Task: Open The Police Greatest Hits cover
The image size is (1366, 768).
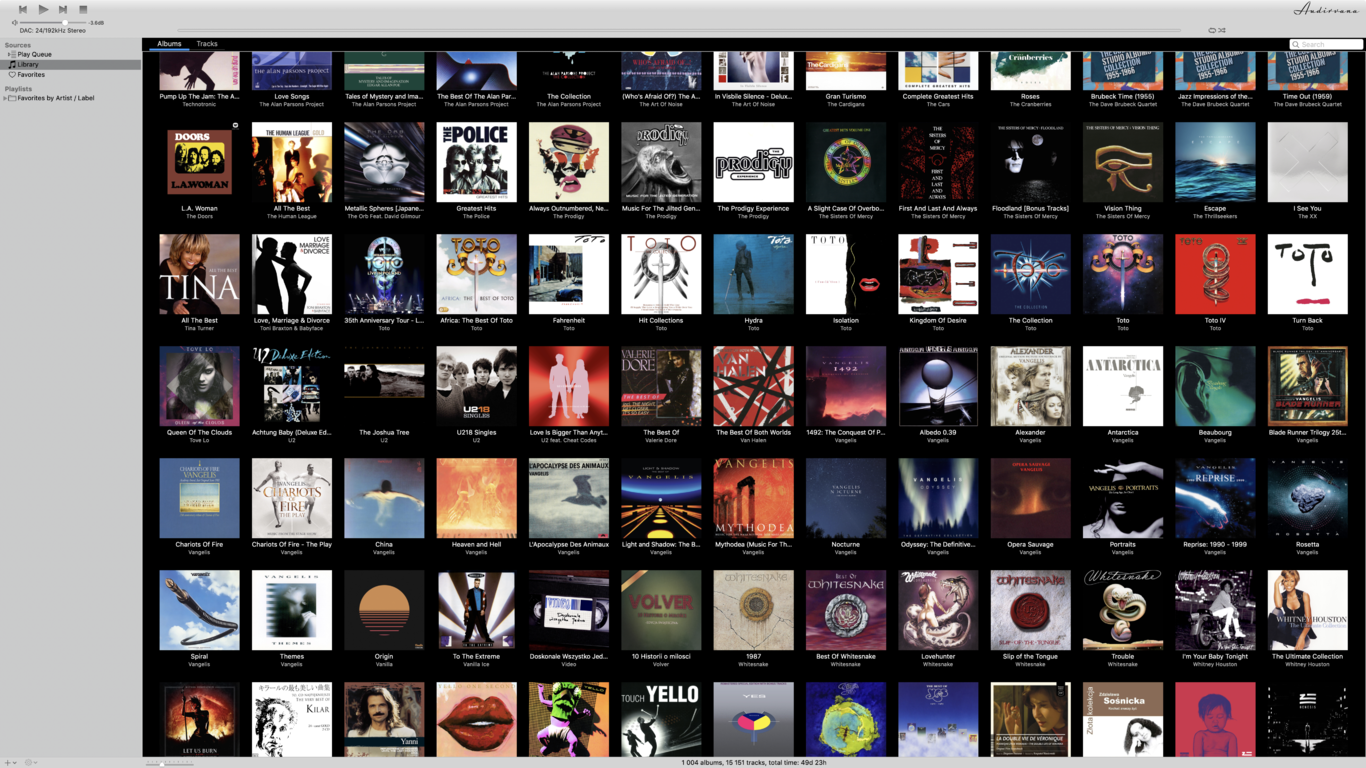Action: [476, 162]
